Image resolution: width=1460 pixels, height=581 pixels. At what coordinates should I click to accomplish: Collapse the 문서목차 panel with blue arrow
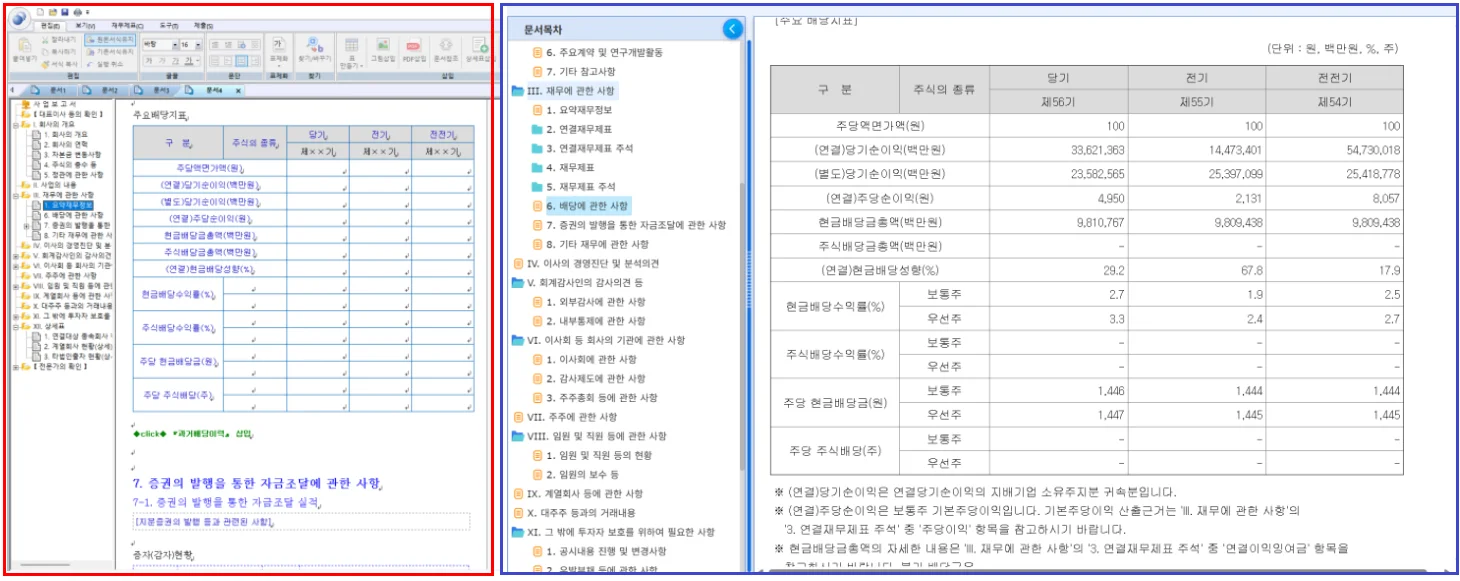732,29
